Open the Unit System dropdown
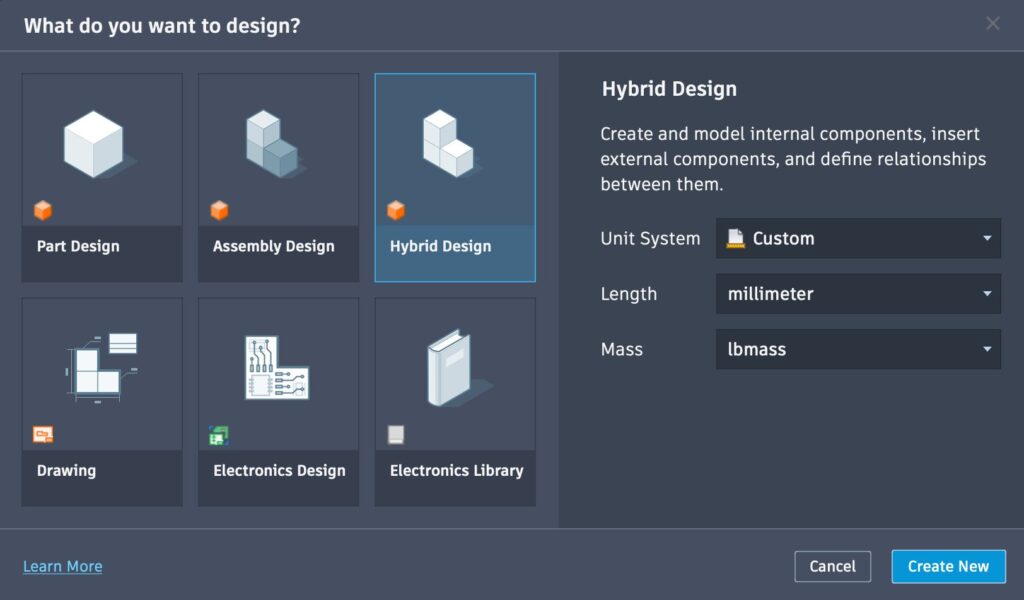 pos(858,238)
